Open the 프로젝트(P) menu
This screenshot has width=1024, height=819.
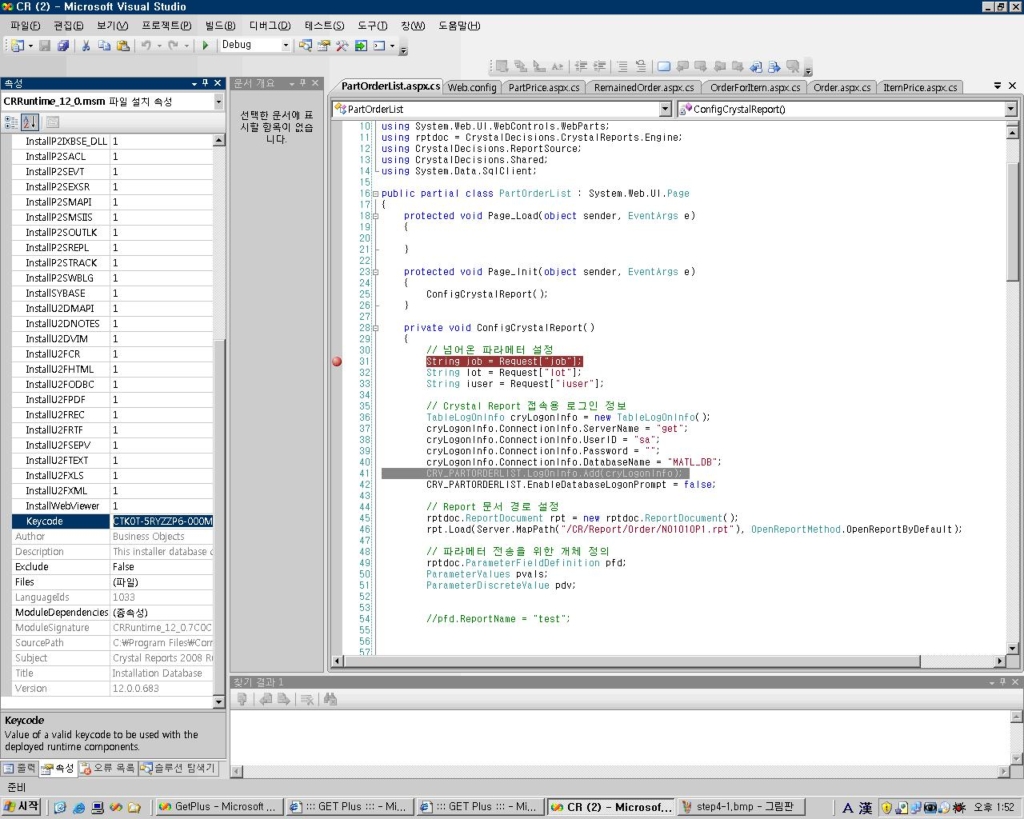pos(167,25)
